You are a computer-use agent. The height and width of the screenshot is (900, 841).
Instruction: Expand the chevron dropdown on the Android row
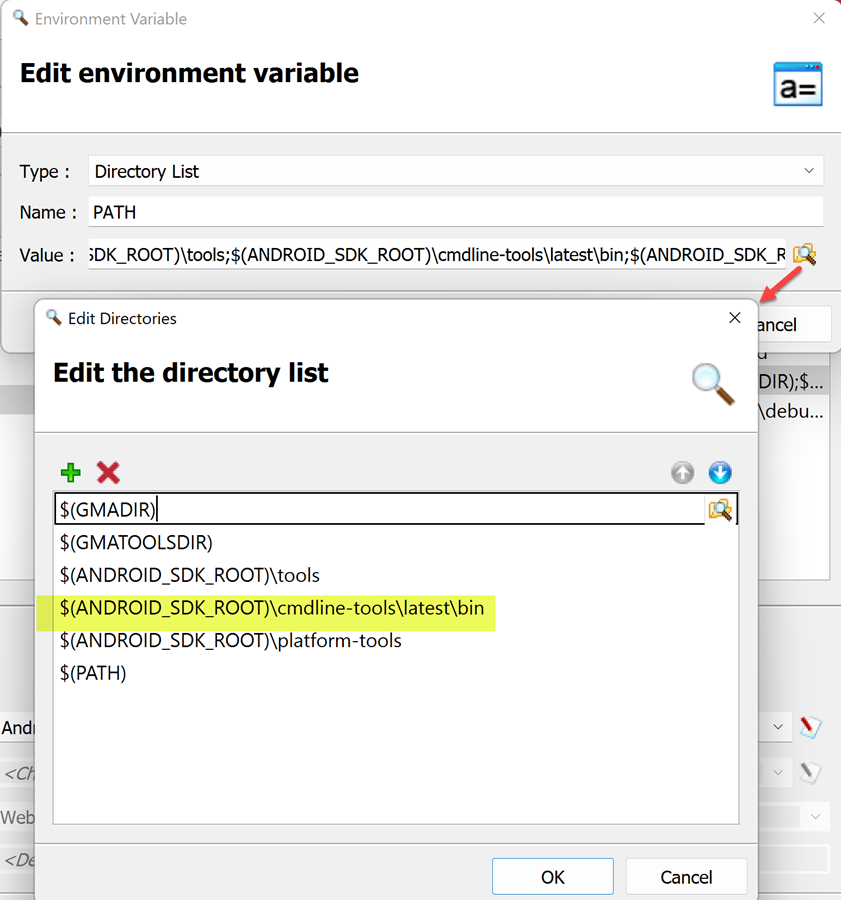pos(779,727)
